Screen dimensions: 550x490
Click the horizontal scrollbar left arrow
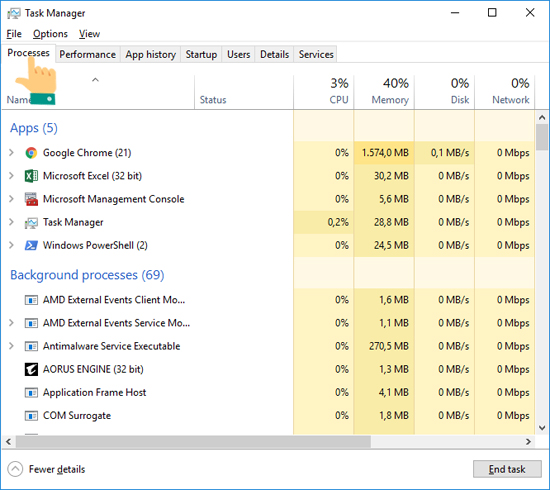coord(8,442)
